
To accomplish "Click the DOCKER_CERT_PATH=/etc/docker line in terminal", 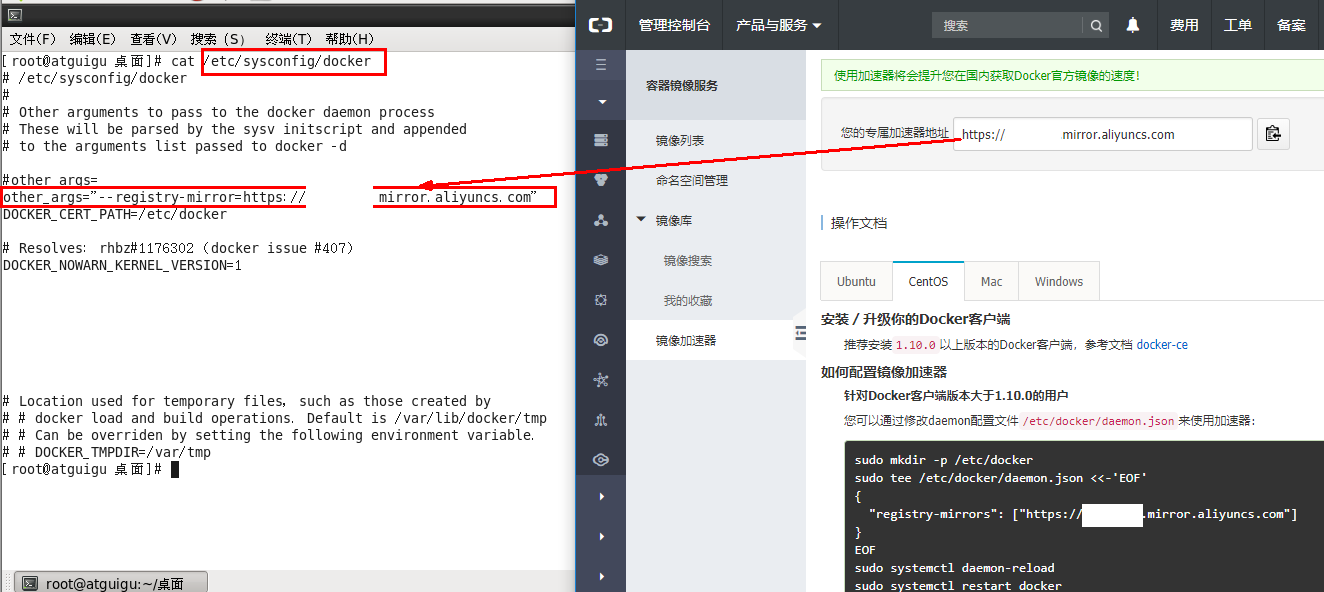I will [x=115, y=214].
